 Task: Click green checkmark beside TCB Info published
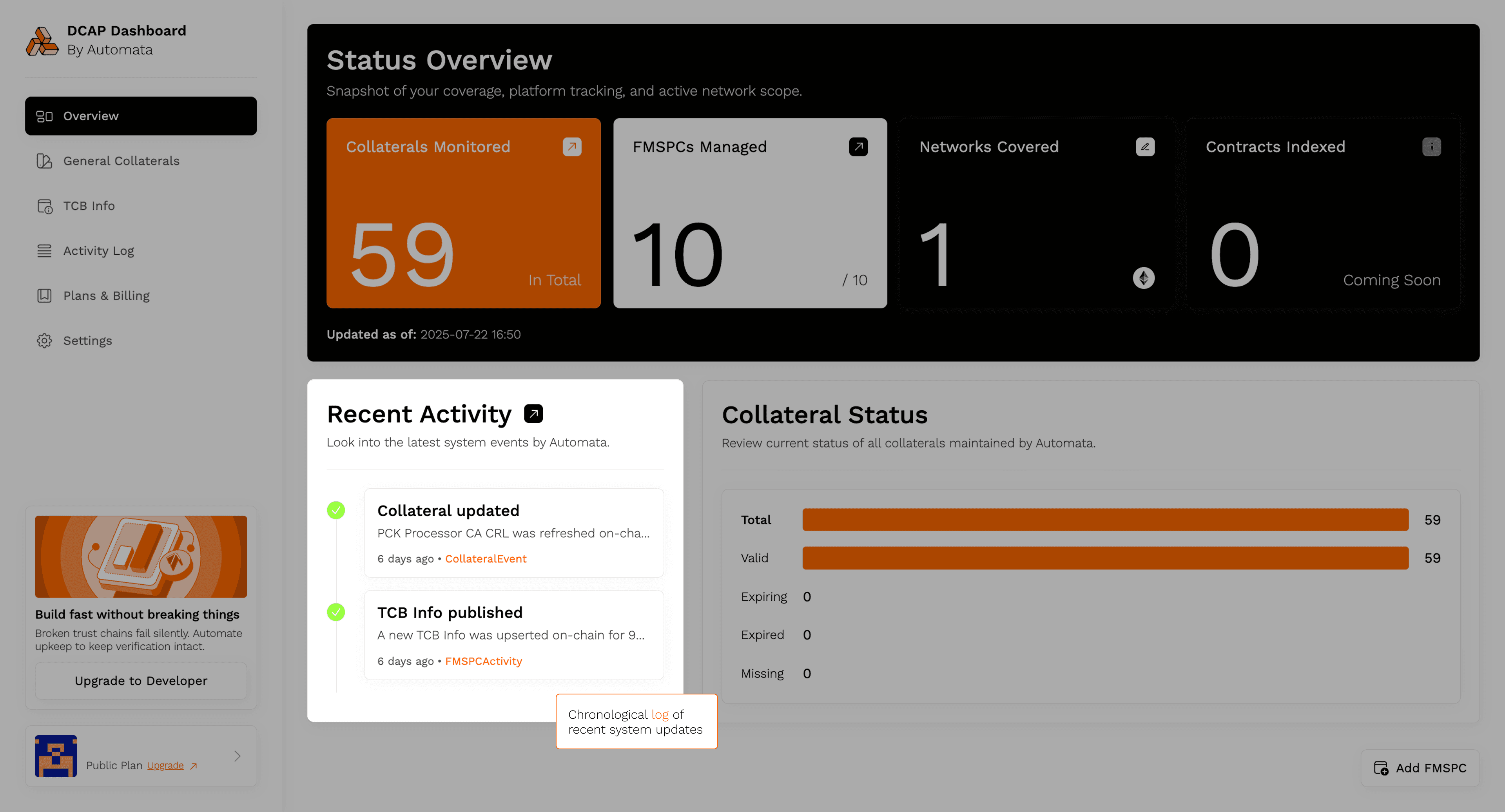336,612
